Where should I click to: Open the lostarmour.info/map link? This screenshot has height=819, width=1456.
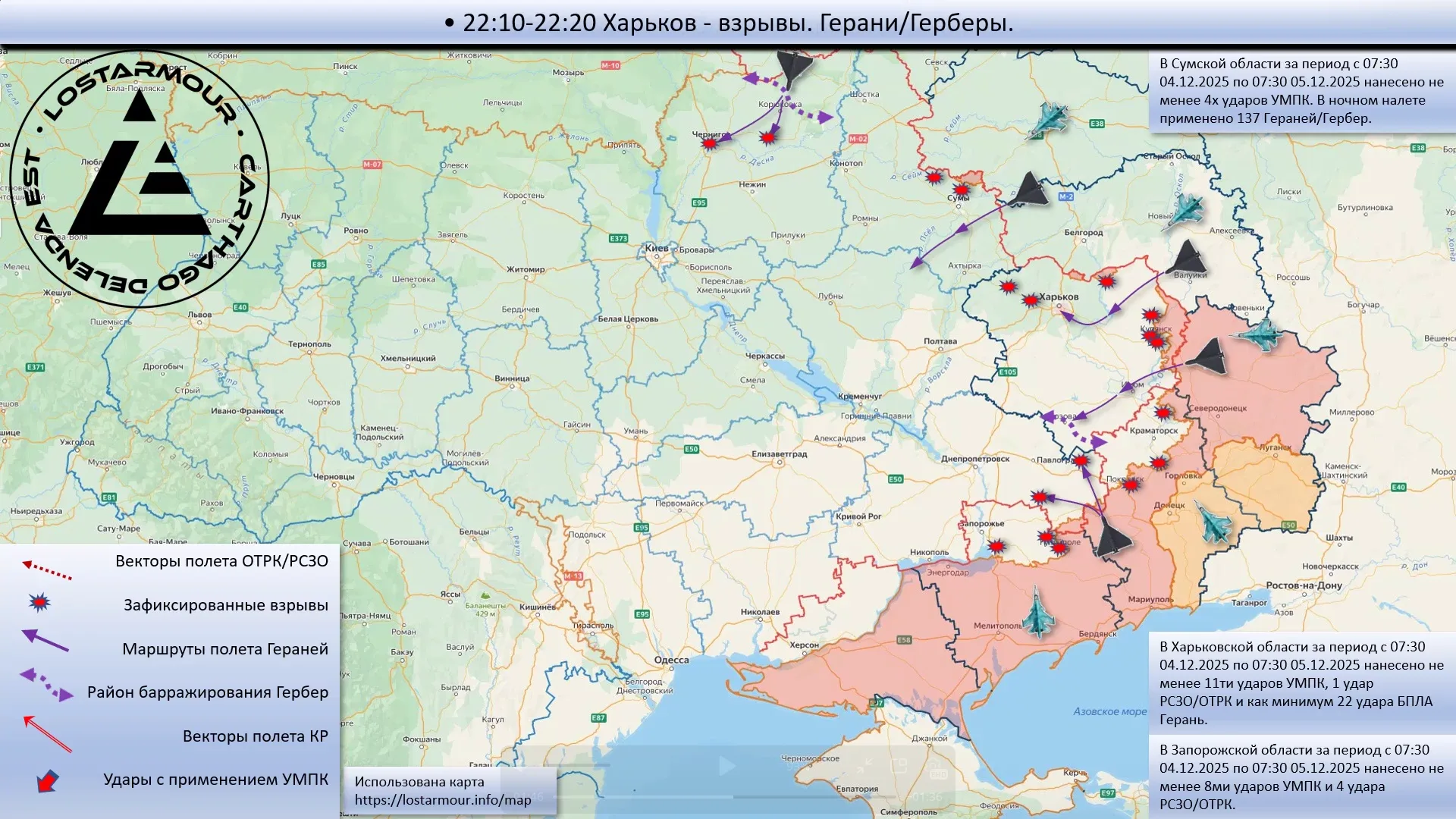click(442, 800)
